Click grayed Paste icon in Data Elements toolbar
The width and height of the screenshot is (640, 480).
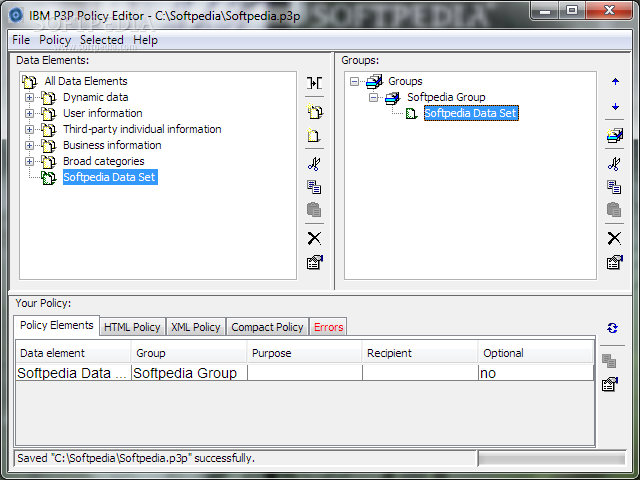(x=314, y=210)
